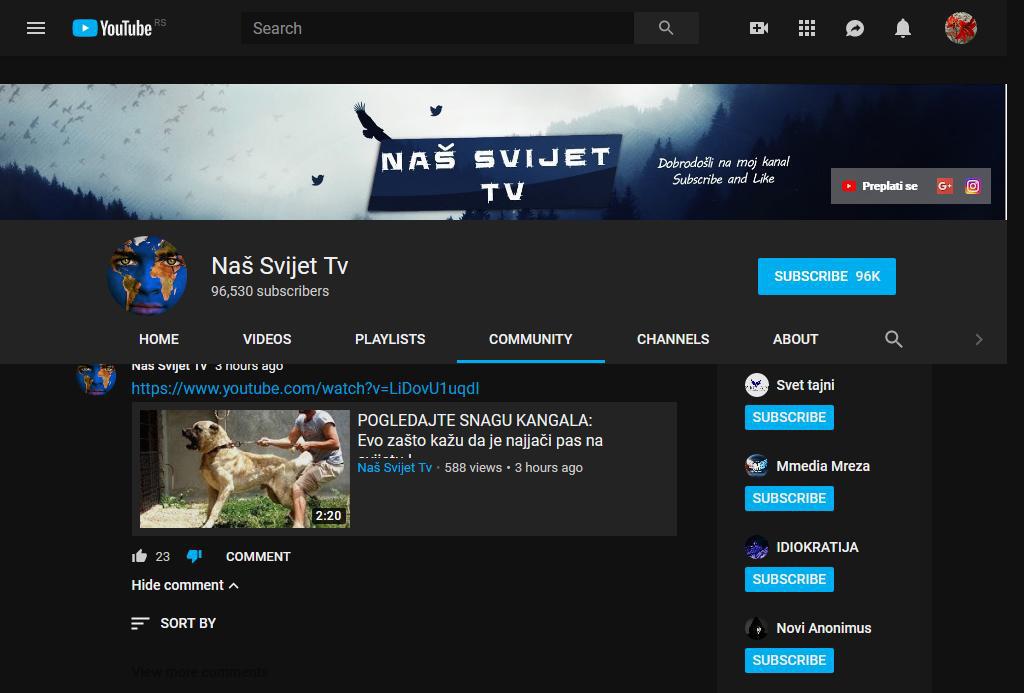The image size is (1024, 693).
Task: Open the notifications bell
Action: pyautogui.click(x=903, y=28)
